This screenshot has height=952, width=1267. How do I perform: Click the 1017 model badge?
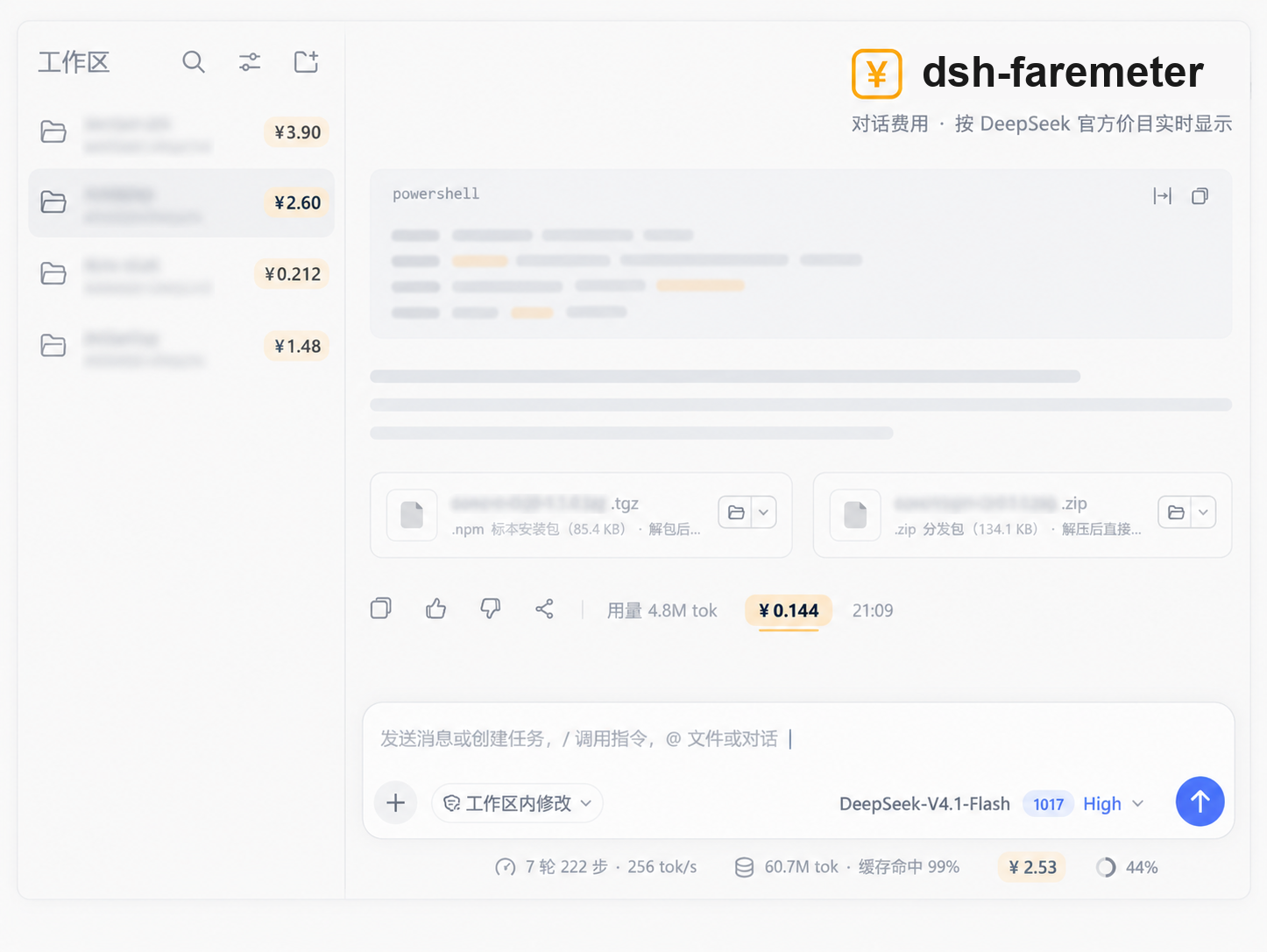coord(1048,804)
